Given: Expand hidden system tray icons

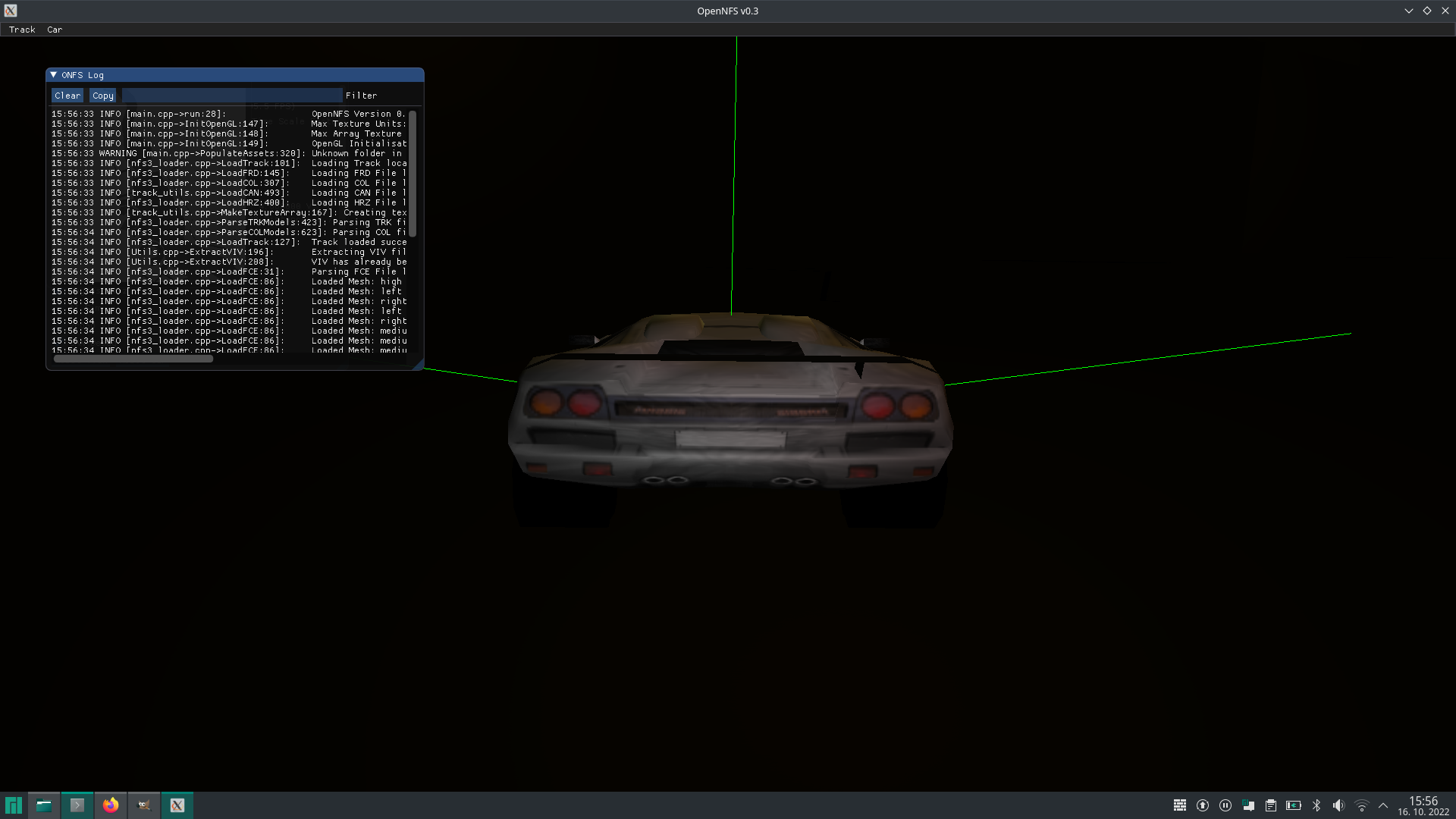Looking at the screenshot, I should point(1384,805).
